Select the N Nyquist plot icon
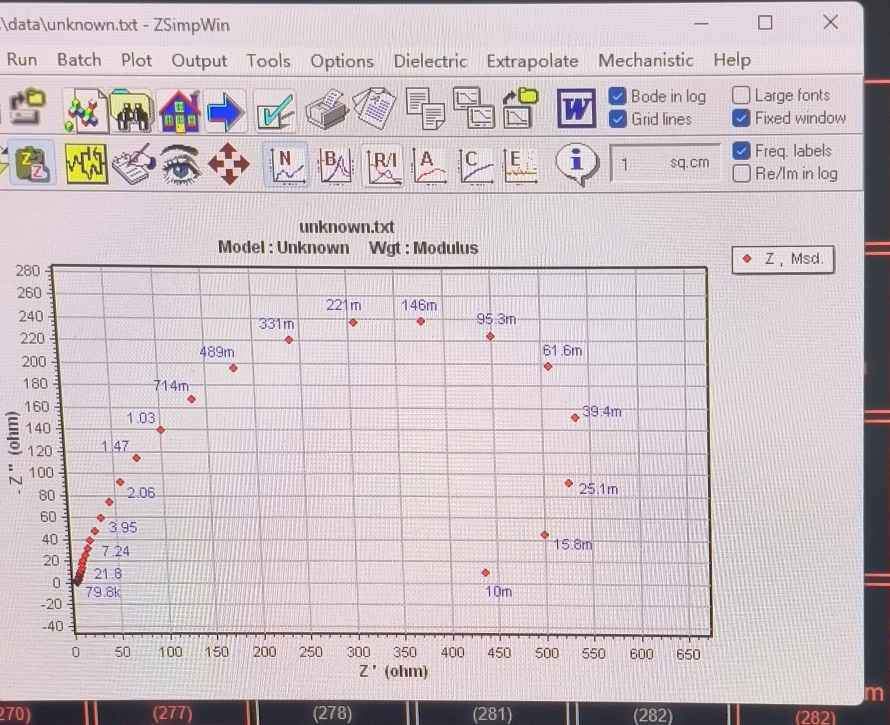Viewport: 890px width, 725px height. coord(287,165)
